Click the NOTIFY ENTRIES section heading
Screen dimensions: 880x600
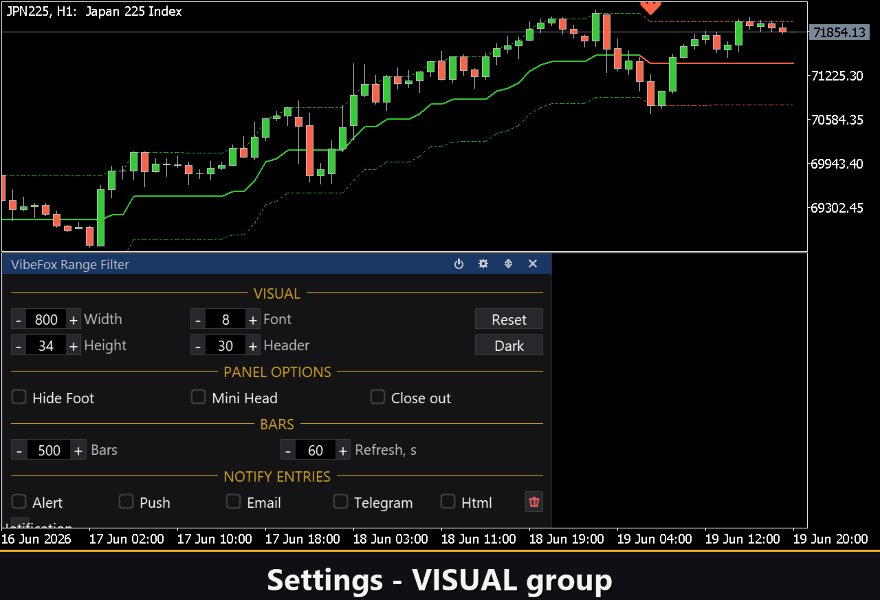coord(277,477)
